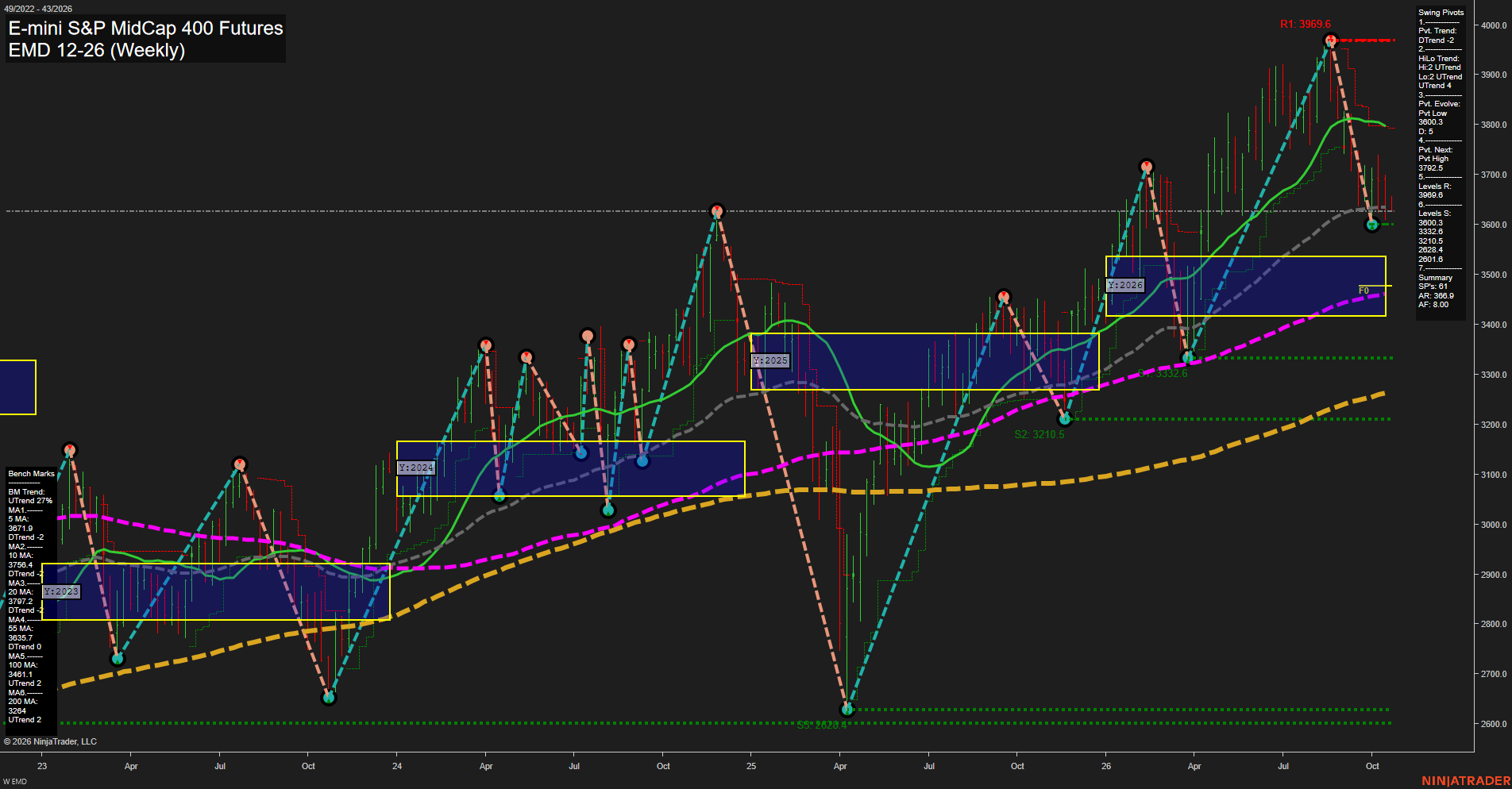Click the 4000.0 price axis label
Image resolution: width=1512 pixels, height=789 pixels.
[x=1494, y=25]
